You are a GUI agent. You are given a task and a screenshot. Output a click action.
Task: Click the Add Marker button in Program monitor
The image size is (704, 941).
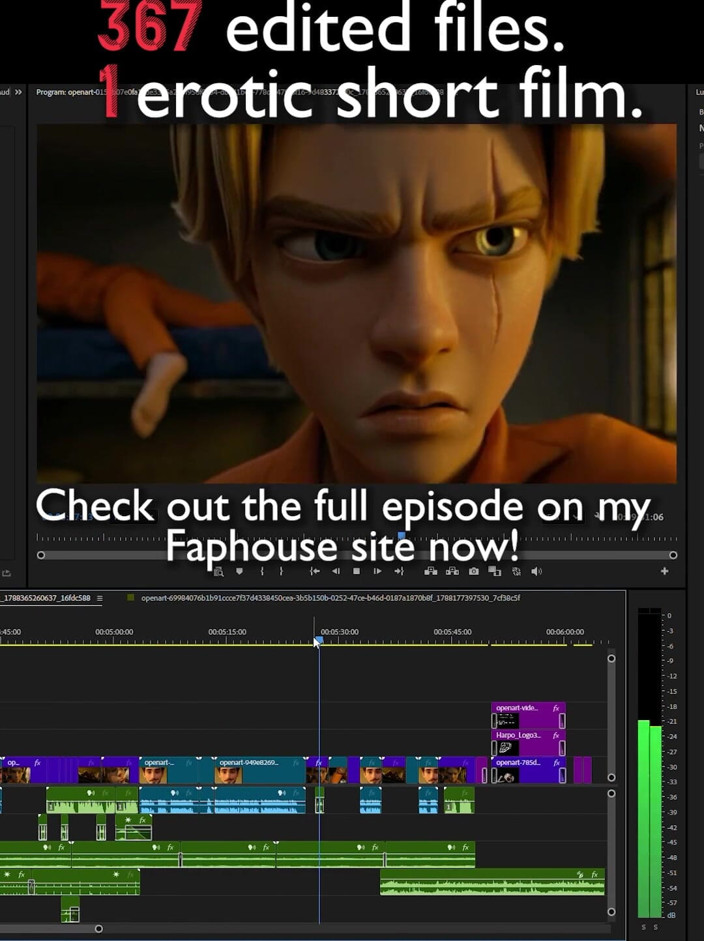click(x=239, y=571)
